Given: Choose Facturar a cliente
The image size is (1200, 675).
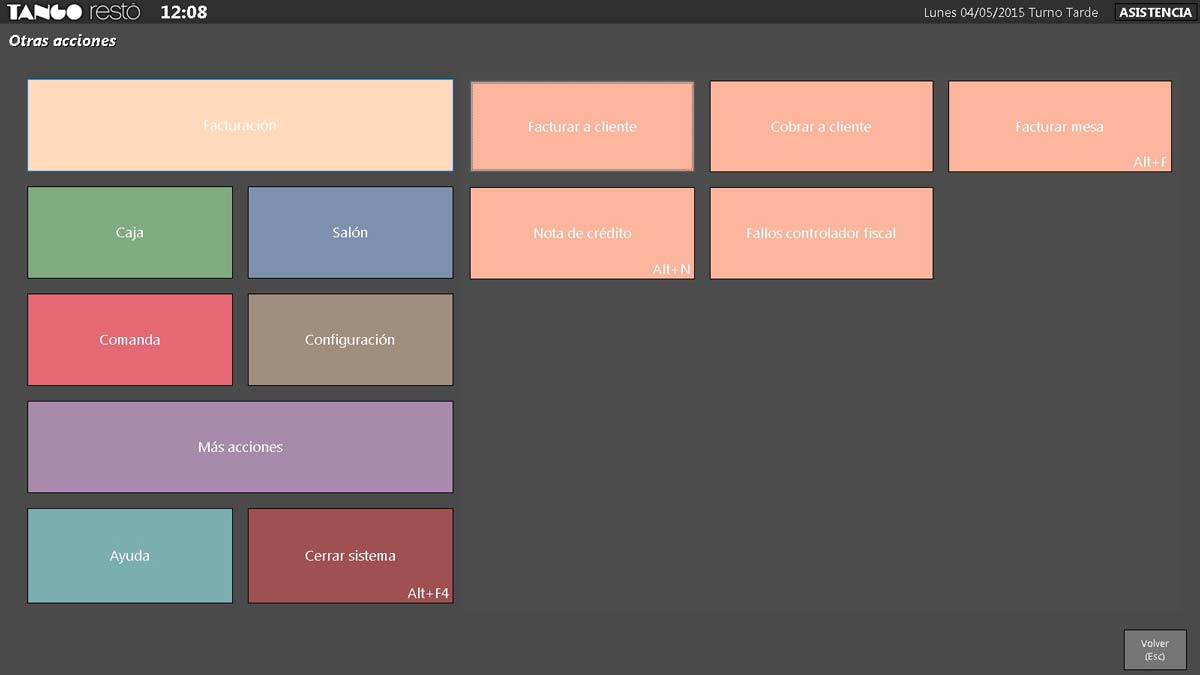Looking at the screenshot, I should [x=582, y=127].
